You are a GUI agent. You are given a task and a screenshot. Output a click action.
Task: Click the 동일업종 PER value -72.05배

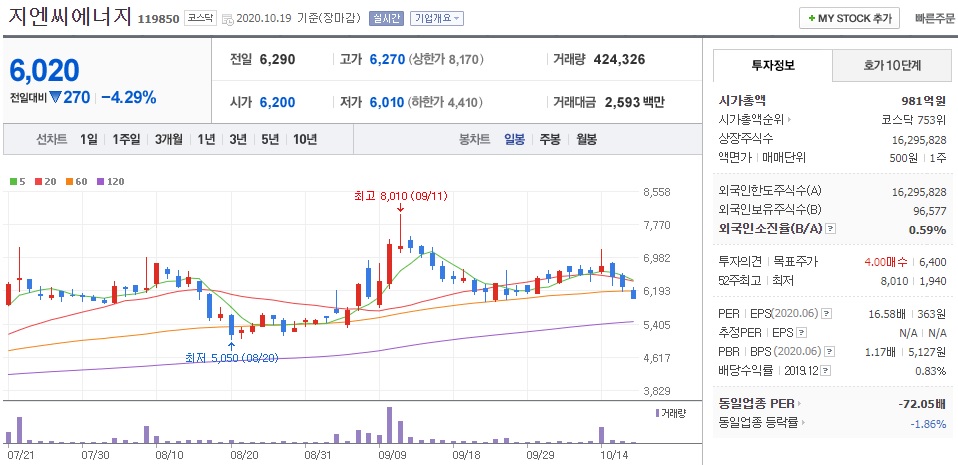(923, 404)
